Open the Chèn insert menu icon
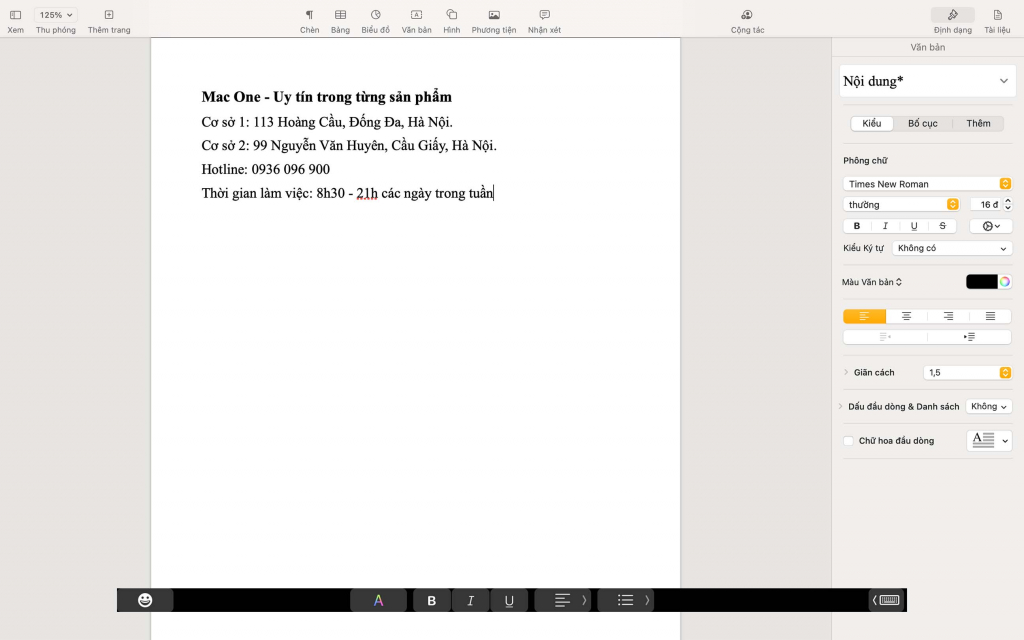The width and height of the screenshot is (1024, 640). (x=310, y=14)
